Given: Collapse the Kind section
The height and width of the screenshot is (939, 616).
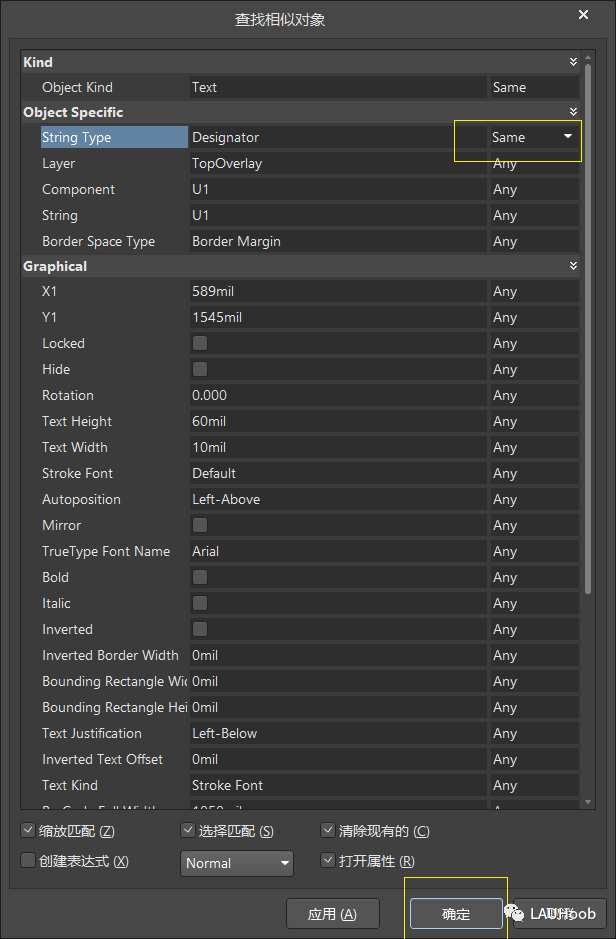Looking at the screenshot, I should pyautogui.click(x=573, y=62).
